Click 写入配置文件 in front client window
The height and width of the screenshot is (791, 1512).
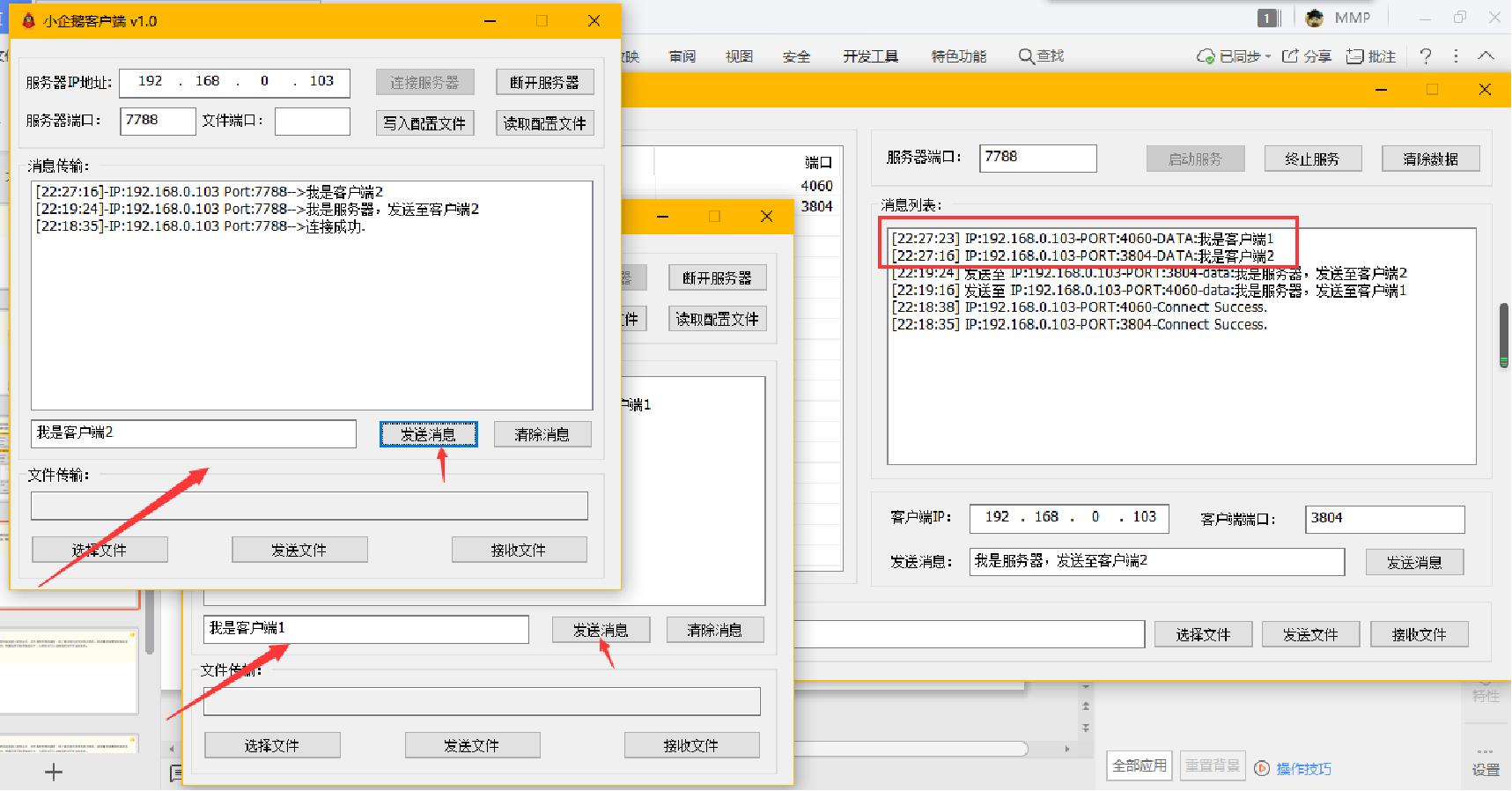[424, 122]
